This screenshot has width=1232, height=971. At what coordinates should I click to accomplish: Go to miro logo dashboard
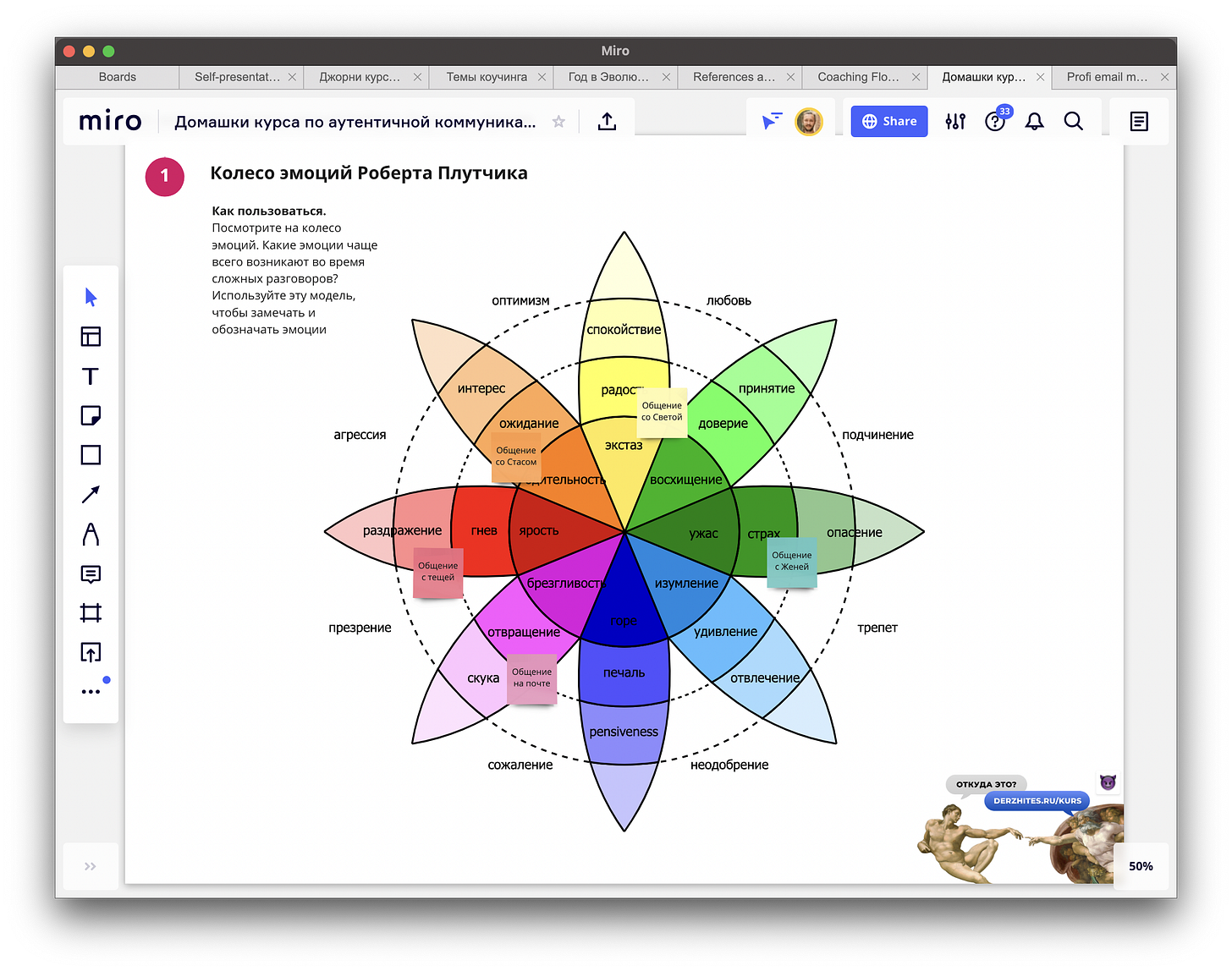110,122
